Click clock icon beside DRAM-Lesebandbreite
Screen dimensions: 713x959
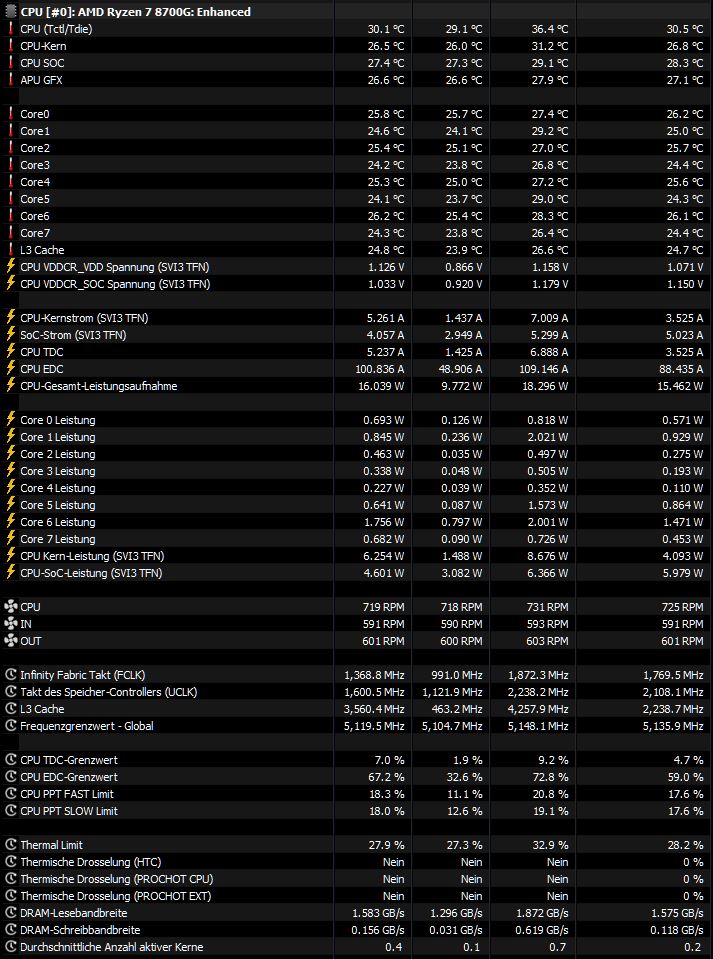click(x=10, y=913)
